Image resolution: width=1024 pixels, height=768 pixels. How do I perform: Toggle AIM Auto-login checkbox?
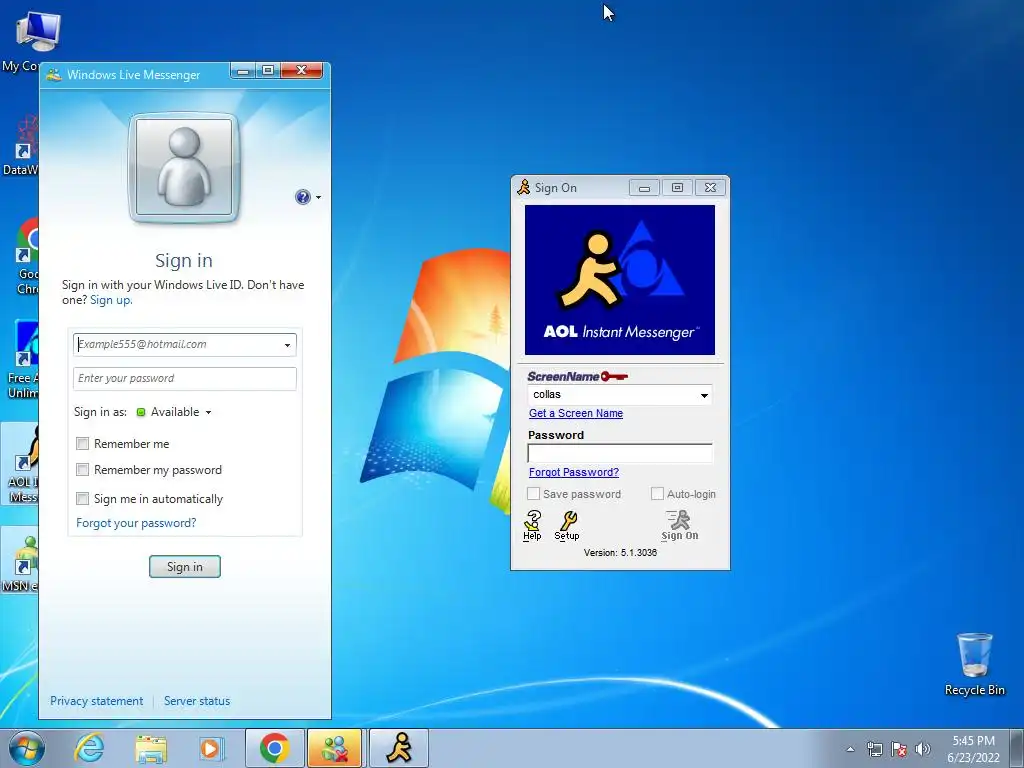point(657,494)
